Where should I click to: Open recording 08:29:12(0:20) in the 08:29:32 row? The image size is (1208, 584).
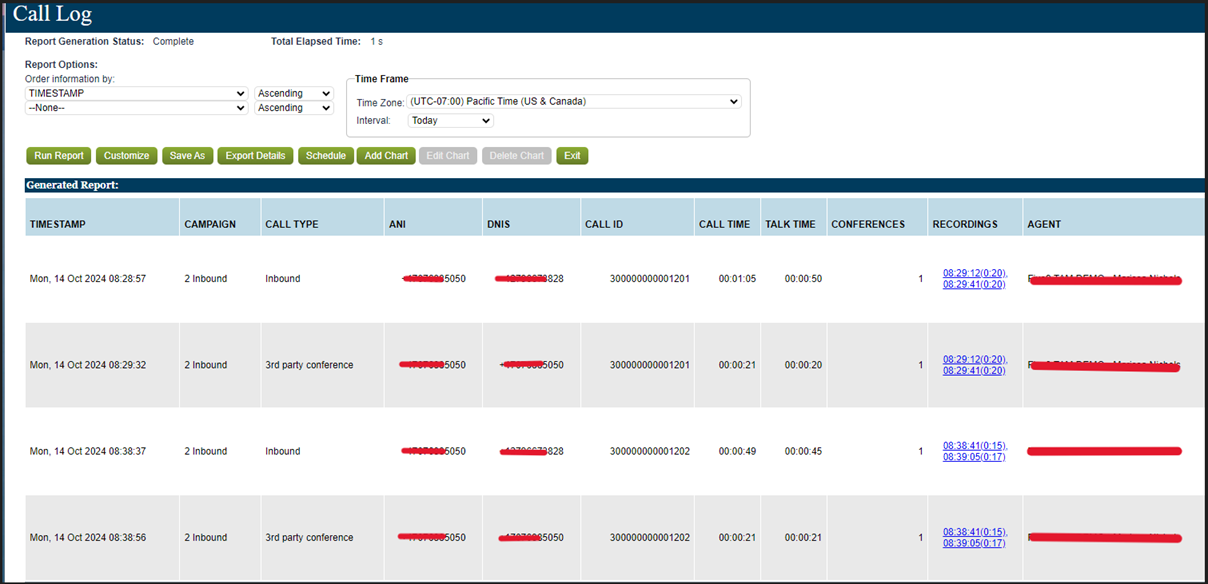point(975,359)
